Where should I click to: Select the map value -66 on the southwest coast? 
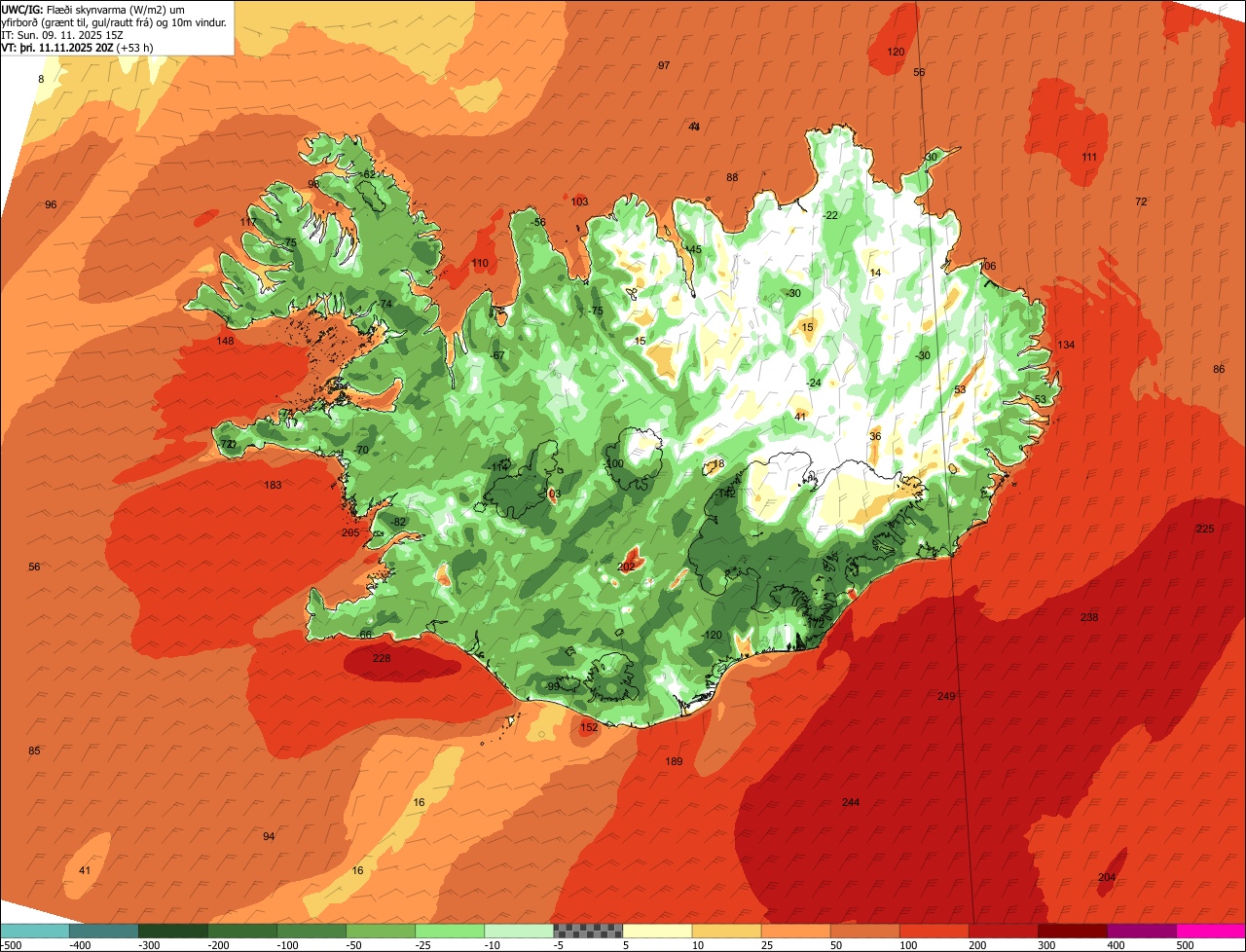click(365, 635)
